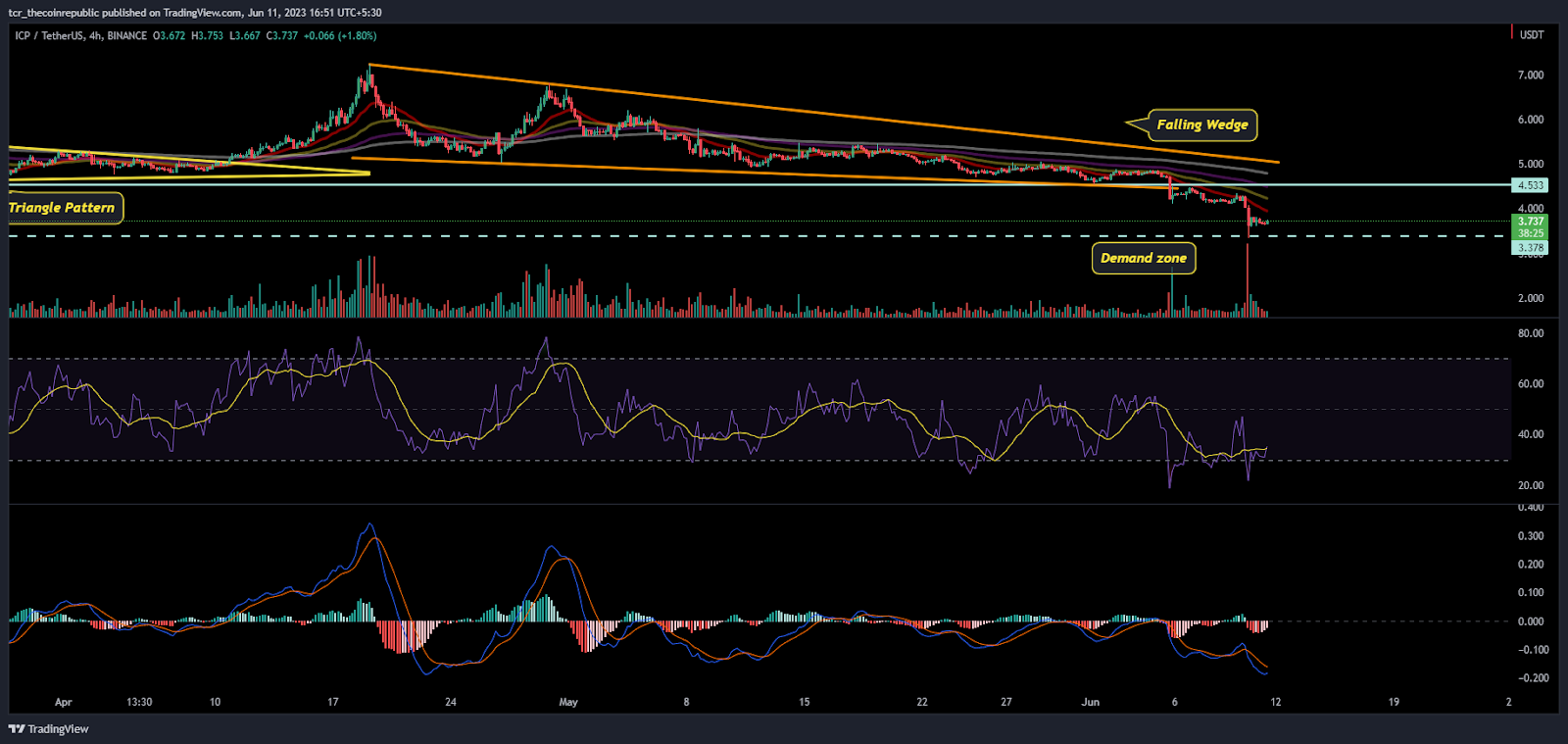The image size is (1568, 744).
Task: Click the Apr label on time axis
Action: 64,702
